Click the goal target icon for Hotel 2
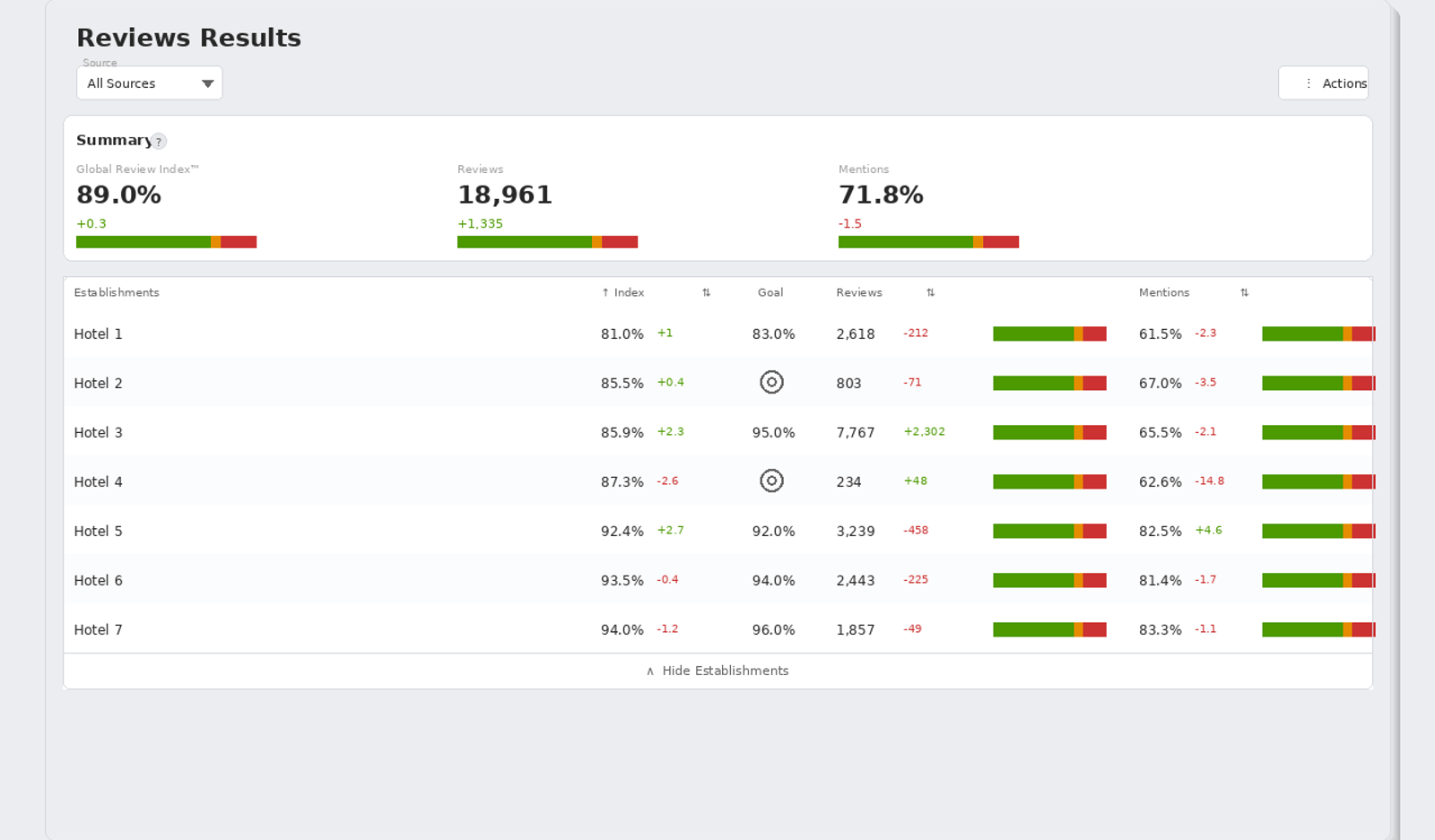This screenshot has width=1435, height=840. pos(771,383)
